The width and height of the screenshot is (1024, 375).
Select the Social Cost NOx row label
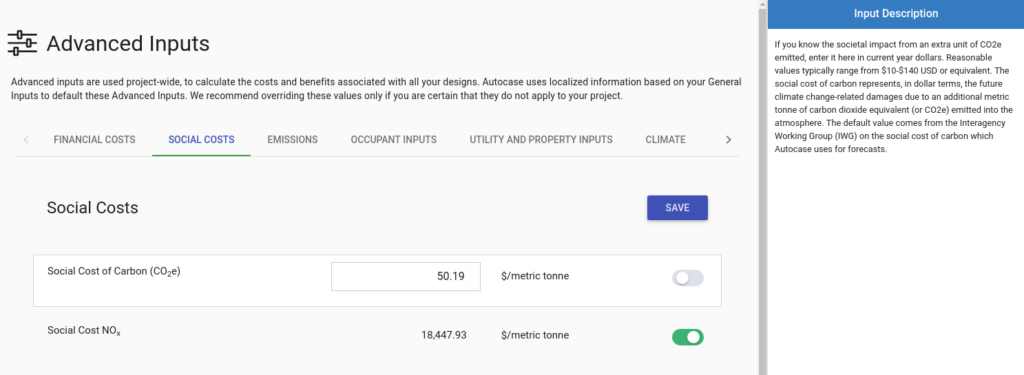coord(84,331)
